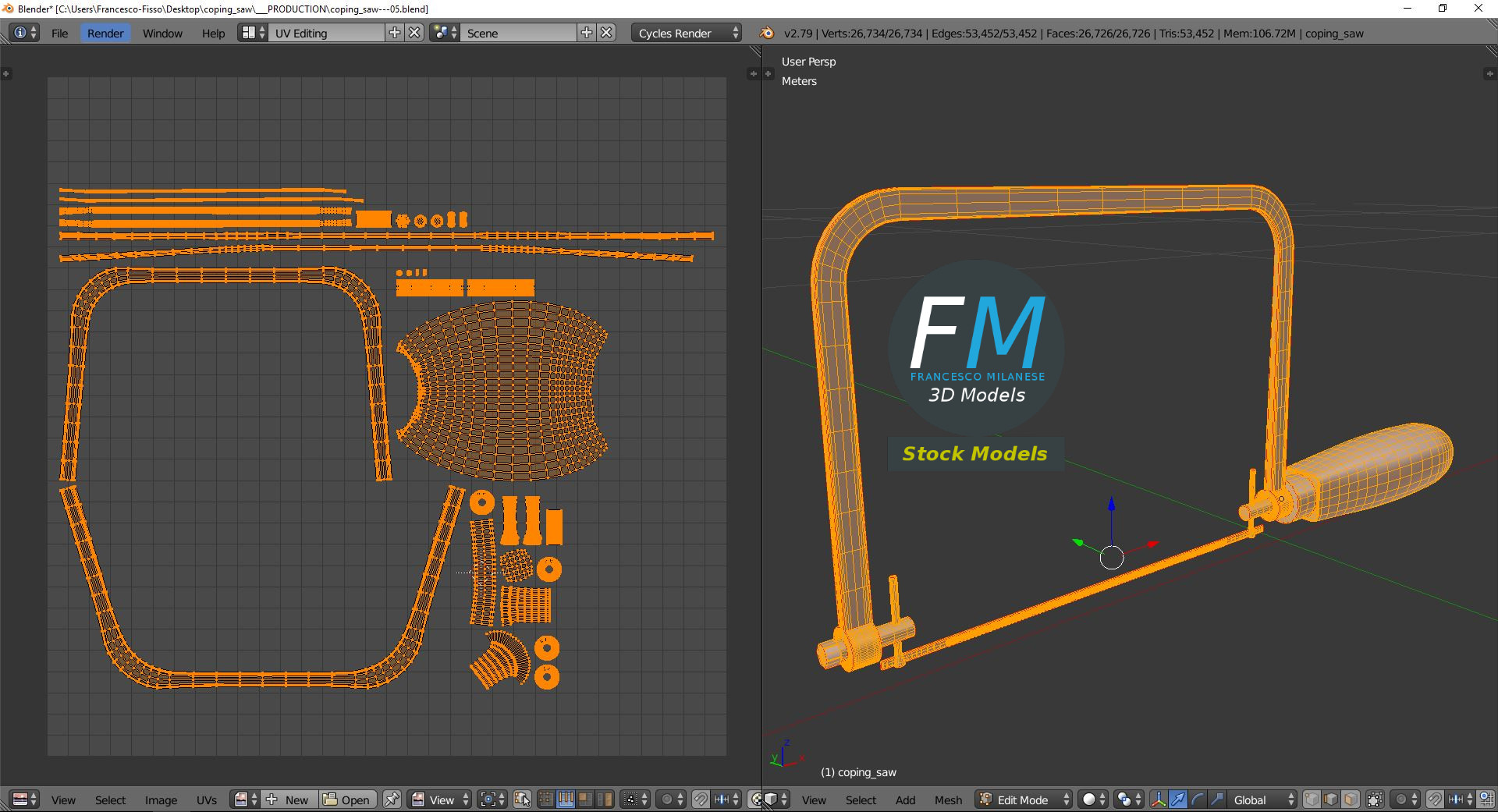Screen dimensions: 1498x812
Task: Toggle snap magnet in 3D view header
Action: coord(1435,800)
